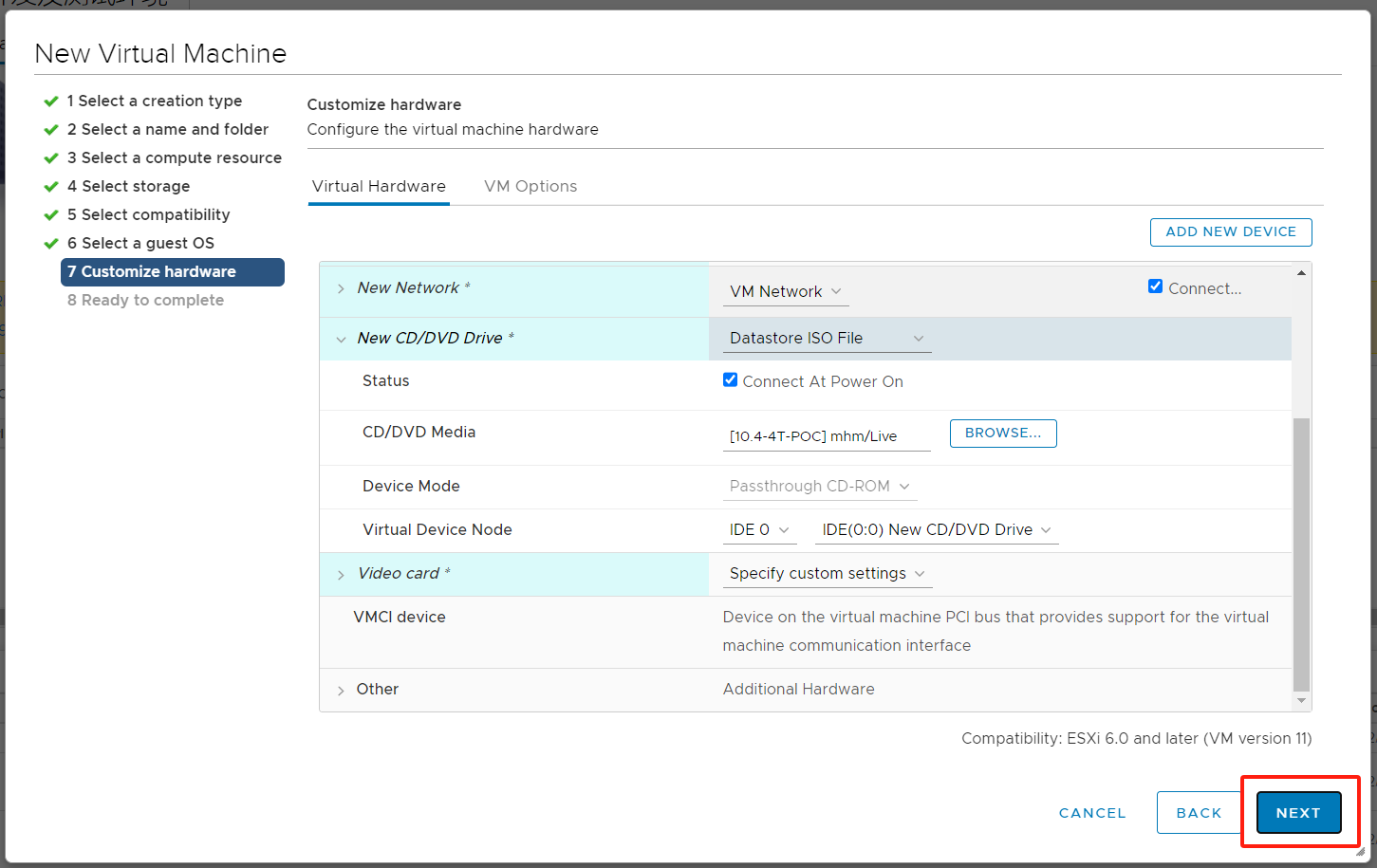Open the Datastore ISO File dropdown

(827, 339)
